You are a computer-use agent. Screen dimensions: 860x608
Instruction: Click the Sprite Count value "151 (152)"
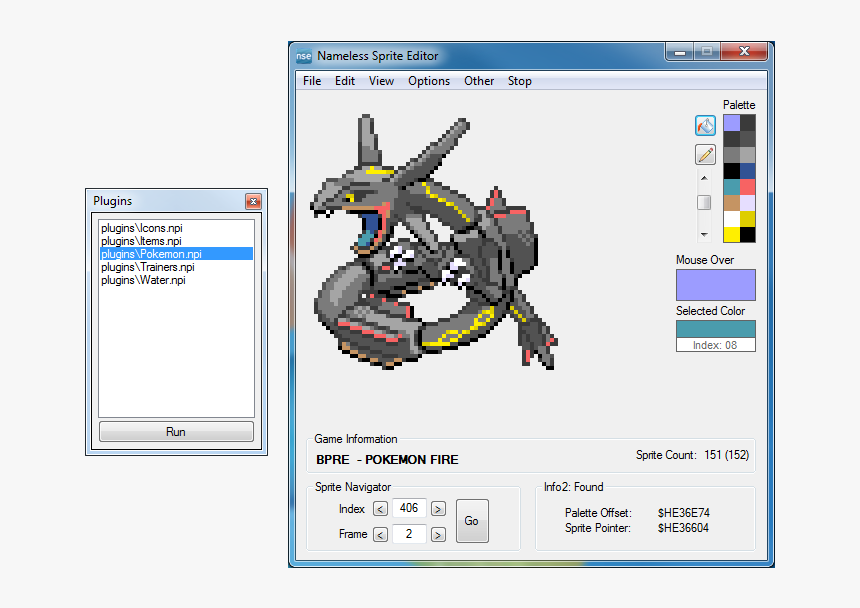coord(727,455)
